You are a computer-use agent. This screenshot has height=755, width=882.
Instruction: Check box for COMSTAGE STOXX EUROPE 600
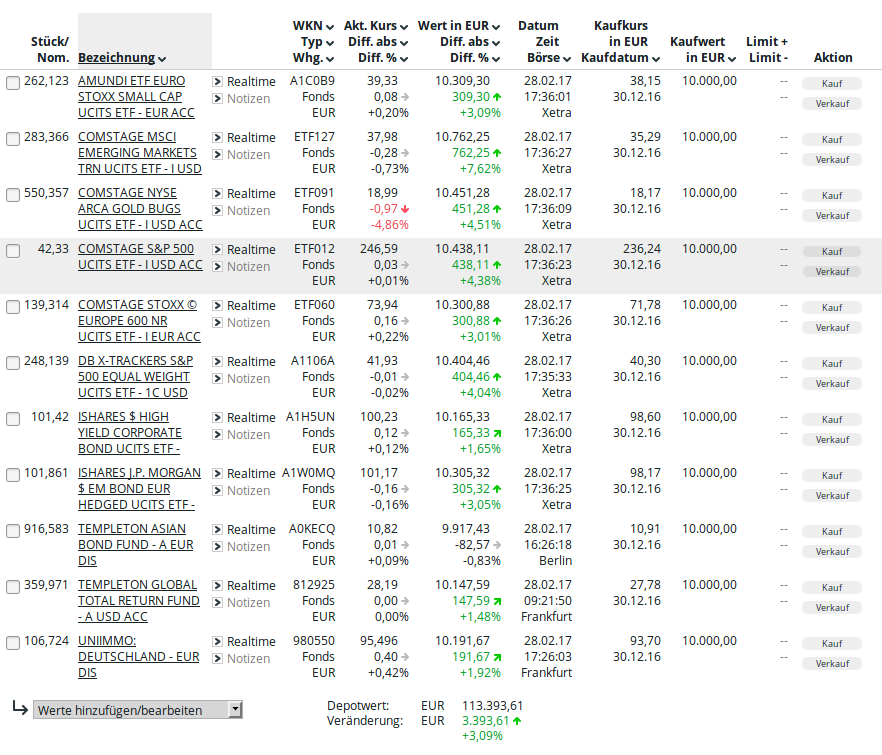tap(13, 307)
